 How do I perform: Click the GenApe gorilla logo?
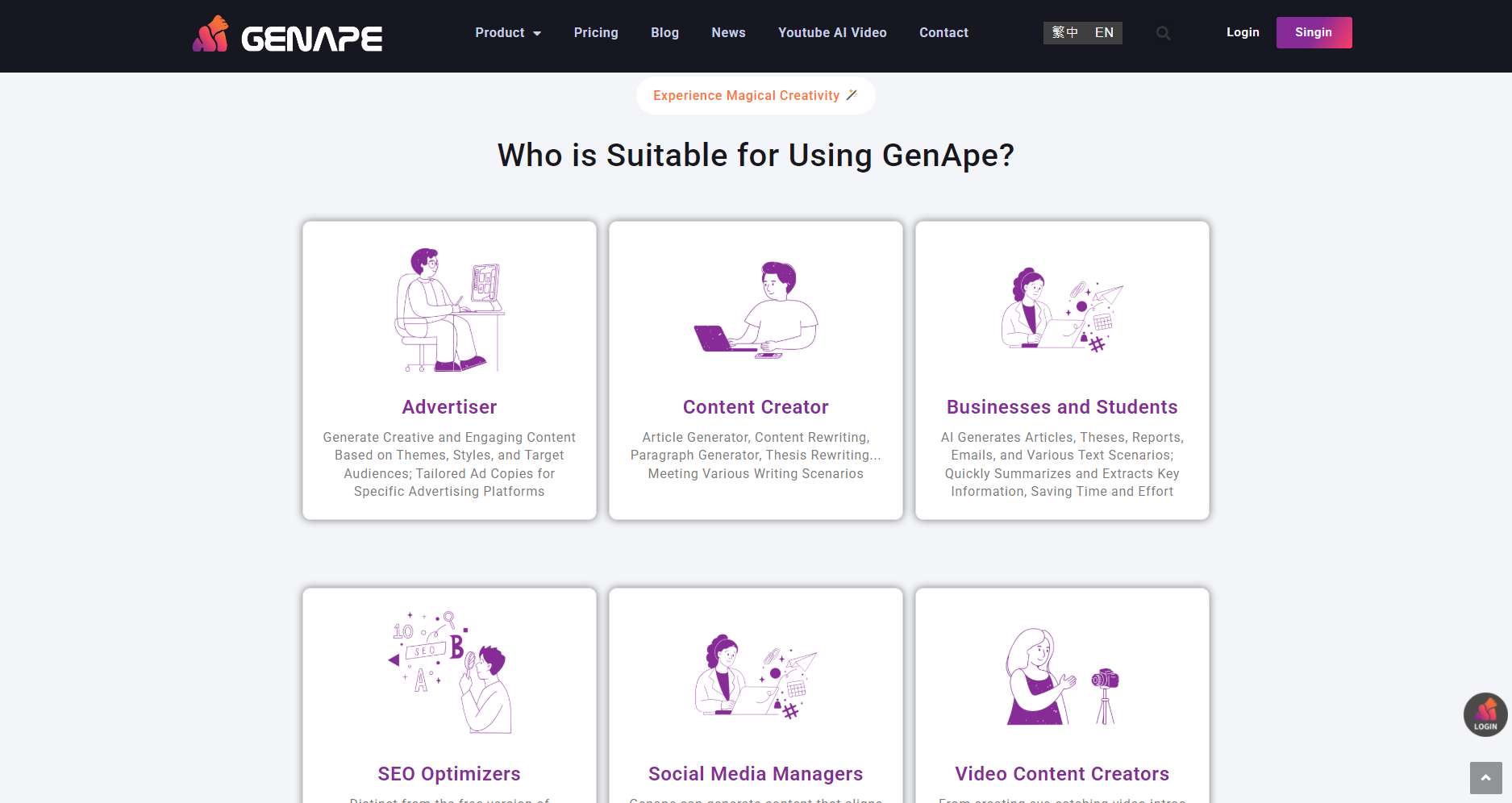pyautogui.click(x=287, y=35)
